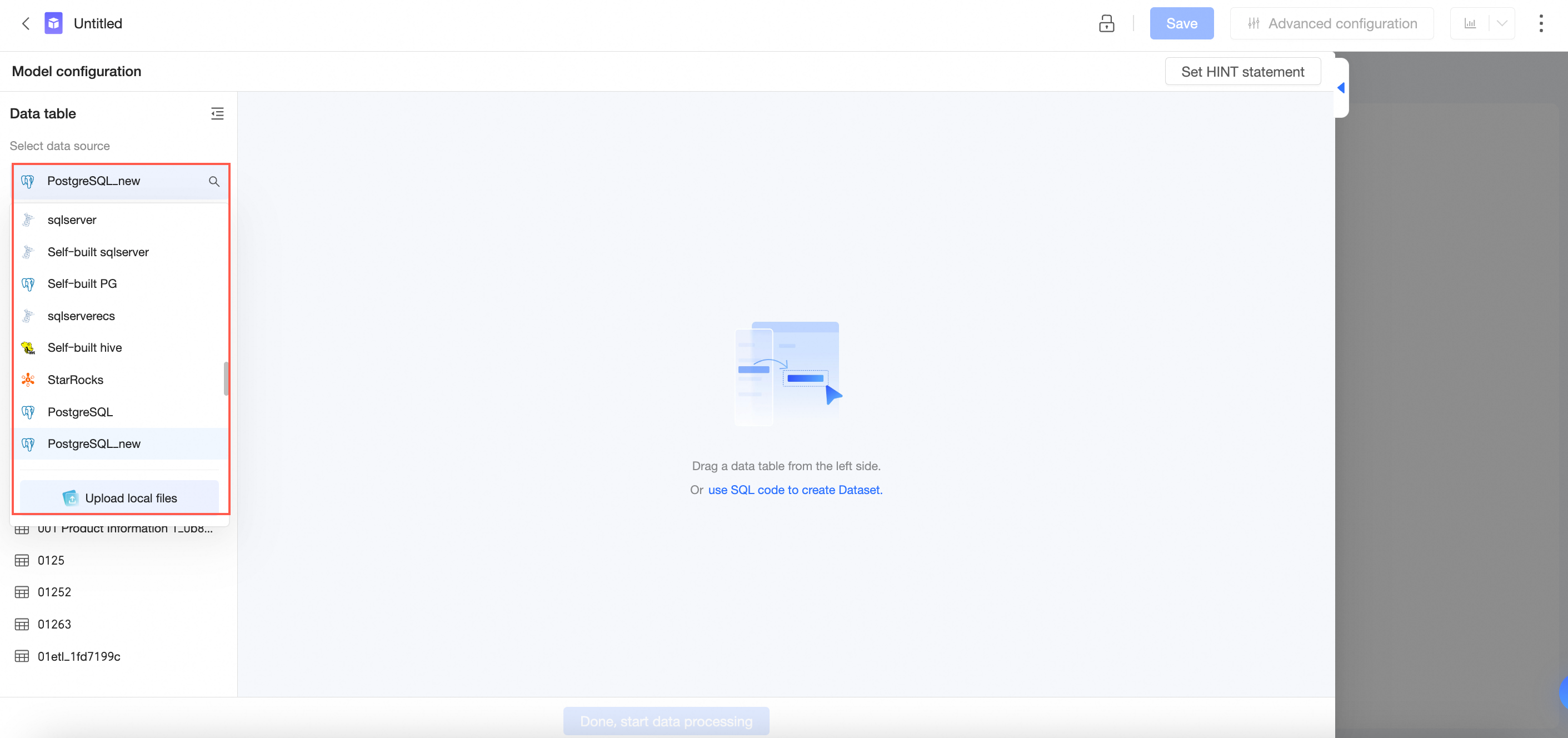Click the purple dataset cube icon
Screen dimensions: 1568x738
pyautogui.click(x=53, y=23)
